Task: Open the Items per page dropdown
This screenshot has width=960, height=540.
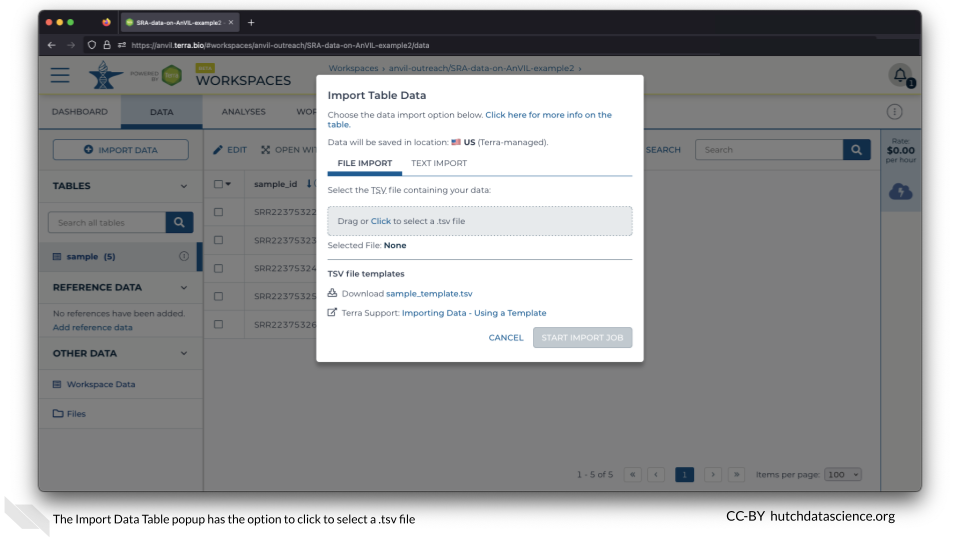Action: tap(843, 474)
